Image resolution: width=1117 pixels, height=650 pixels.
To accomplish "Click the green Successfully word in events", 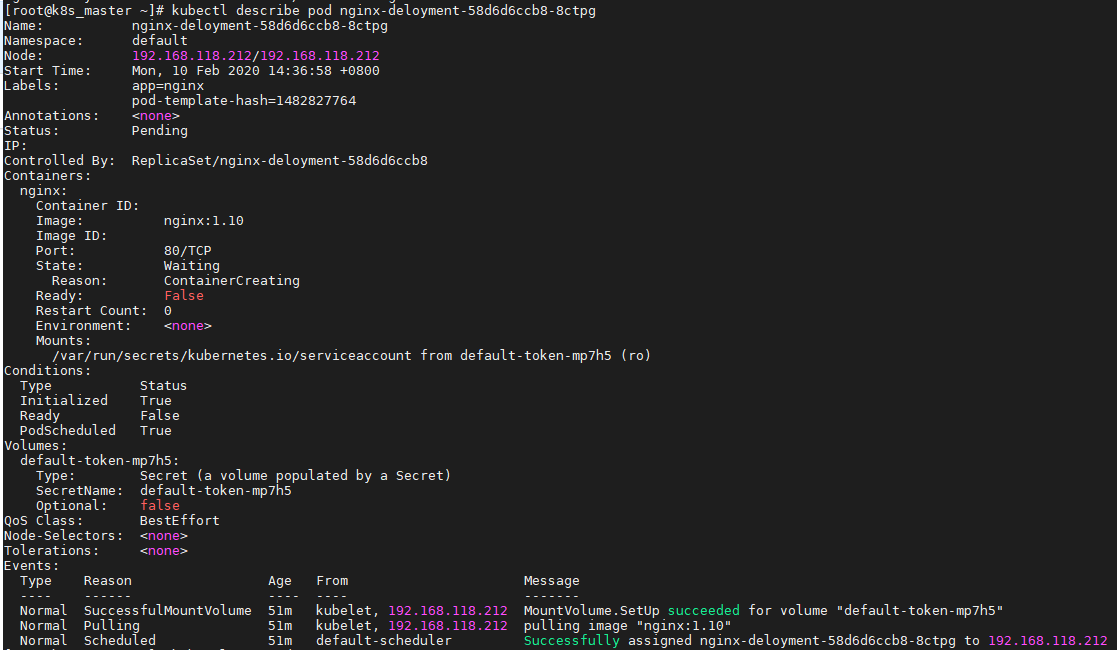I will click(x=571, y=641).
